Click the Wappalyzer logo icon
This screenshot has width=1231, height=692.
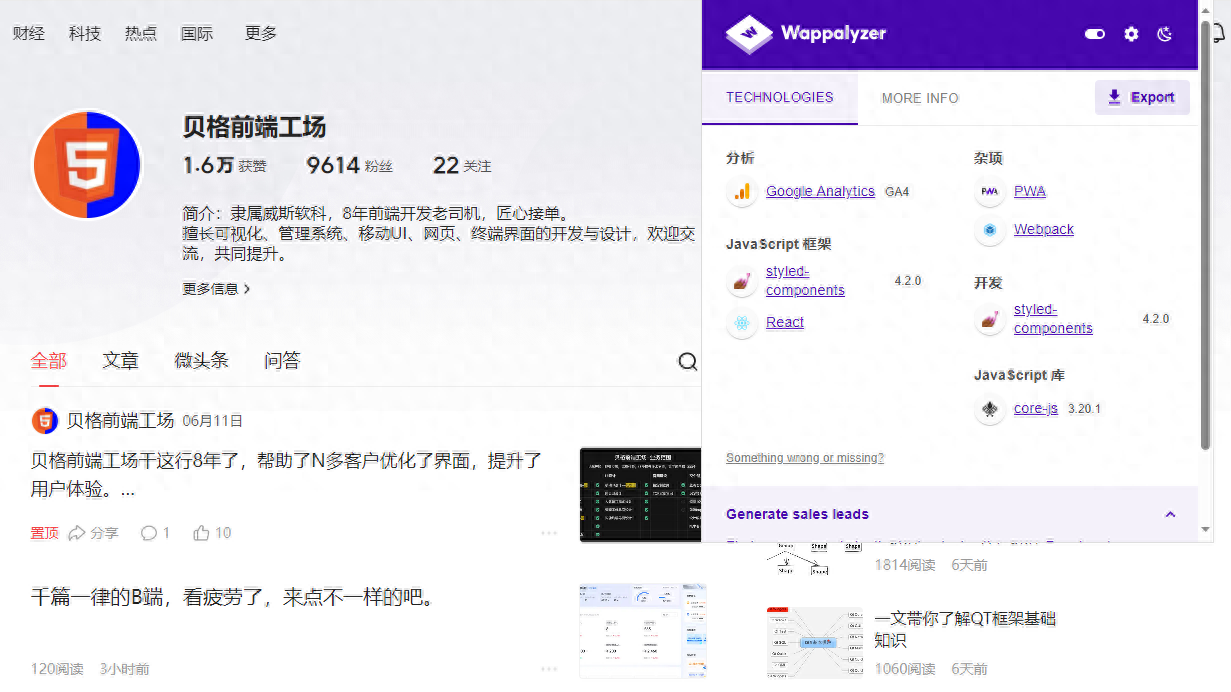tap(750, 34)
